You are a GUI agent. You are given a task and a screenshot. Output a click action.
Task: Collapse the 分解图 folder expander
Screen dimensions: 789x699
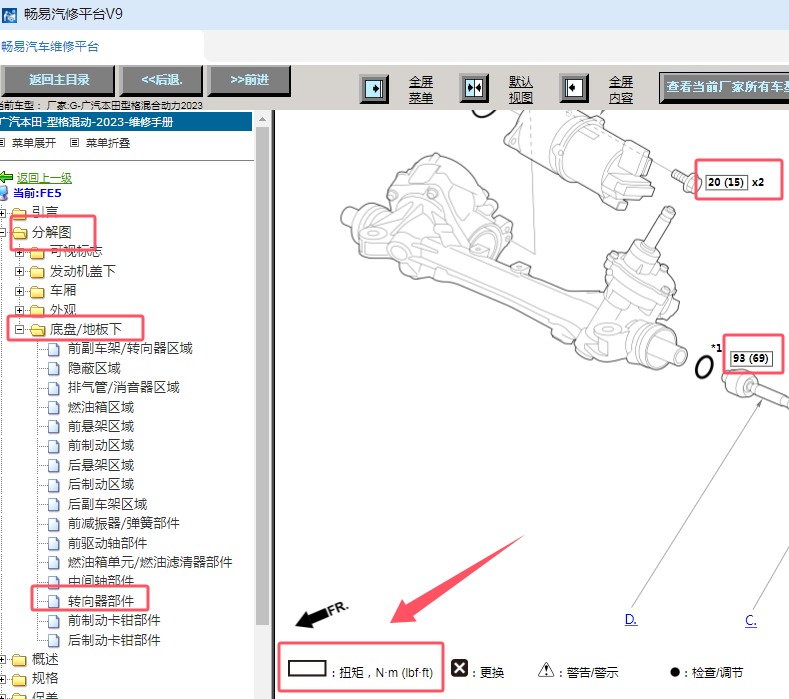point(3,232)
